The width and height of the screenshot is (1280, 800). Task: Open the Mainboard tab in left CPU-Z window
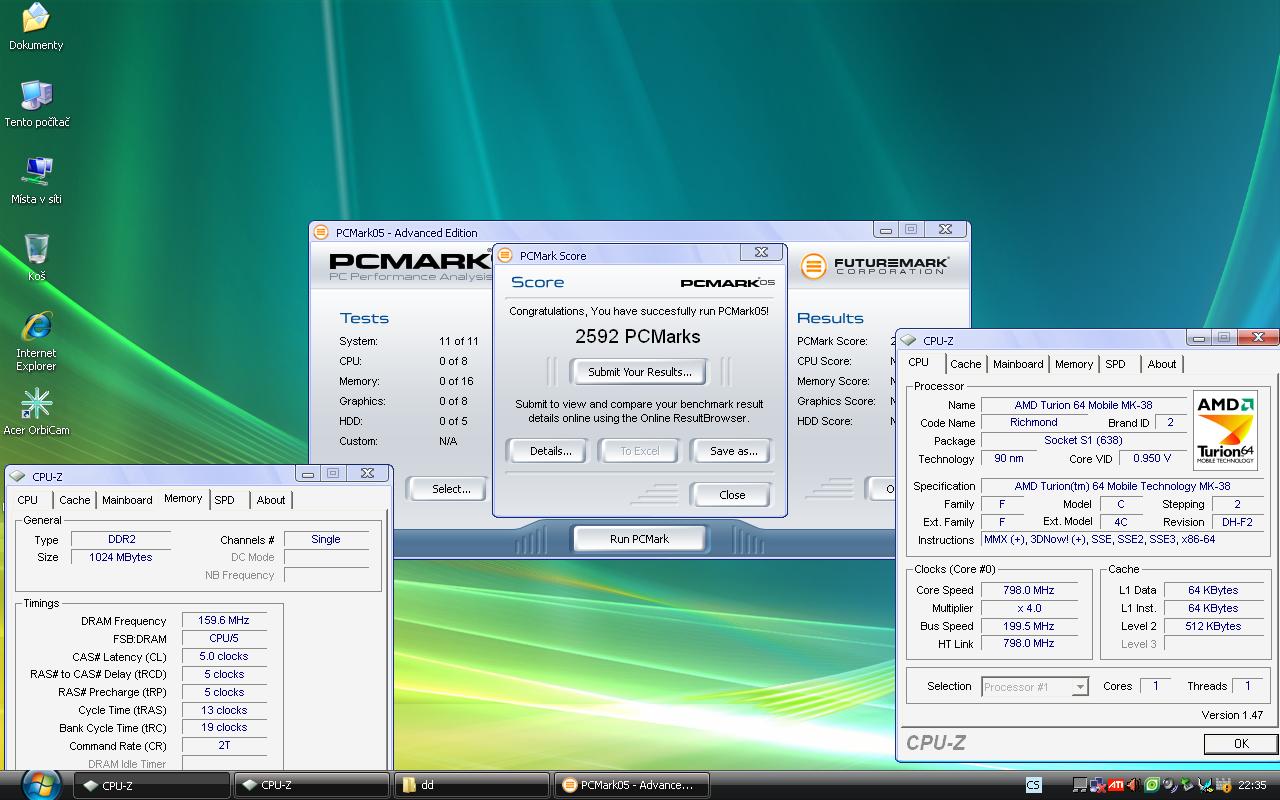tap(127, 500)
